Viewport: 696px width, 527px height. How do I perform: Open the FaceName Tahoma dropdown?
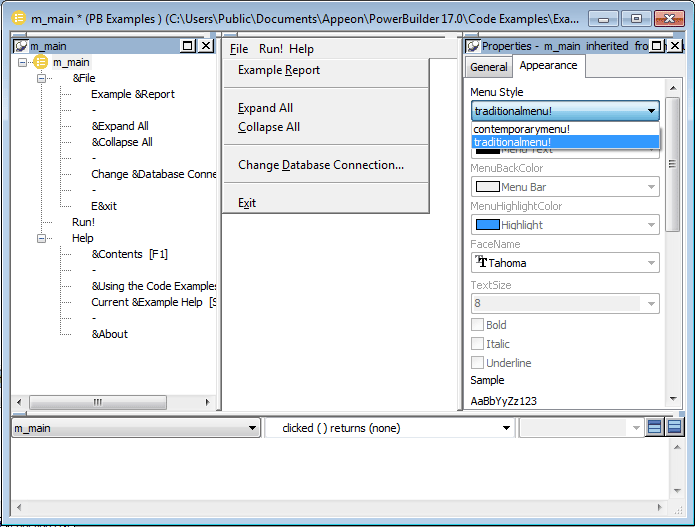coord(652,263)
